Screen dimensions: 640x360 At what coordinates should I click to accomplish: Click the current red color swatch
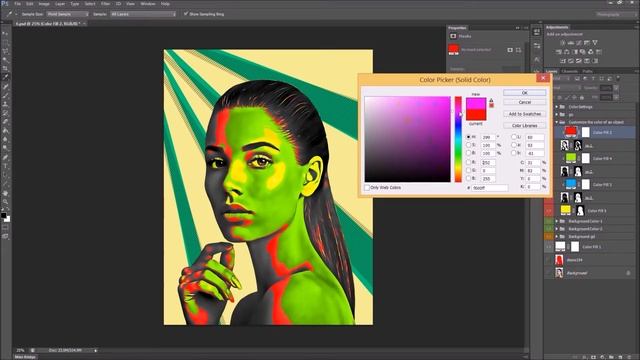tap(476, 115)
